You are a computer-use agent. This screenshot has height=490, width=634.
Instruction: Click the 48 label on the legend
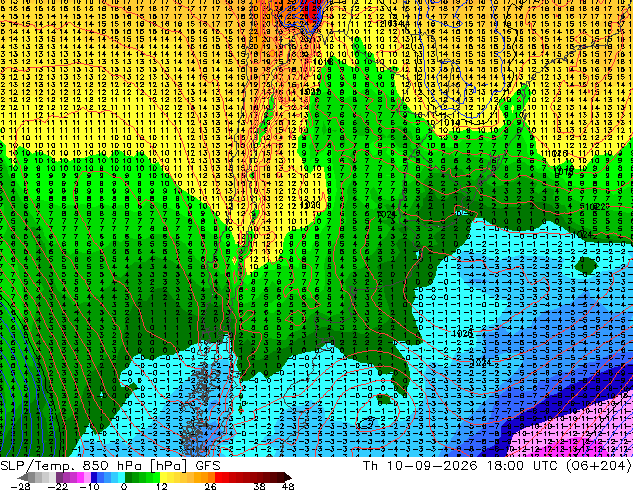pos(288,486)
